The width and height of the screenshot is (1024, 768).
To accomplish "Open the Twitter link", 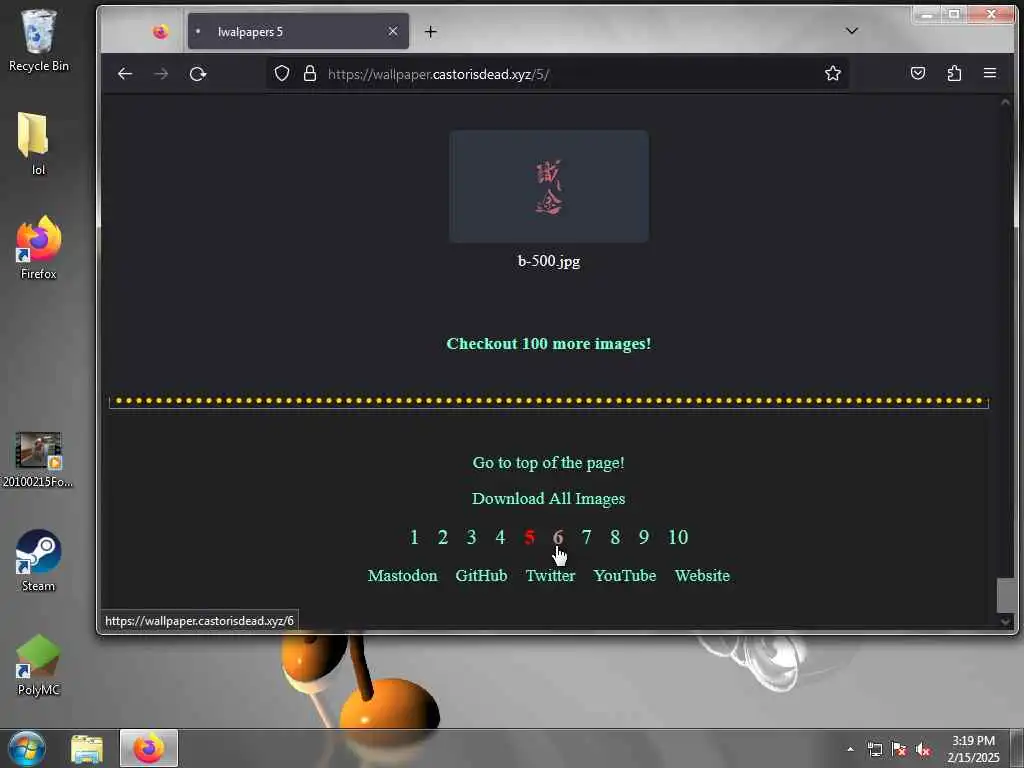I will point(551,575).
